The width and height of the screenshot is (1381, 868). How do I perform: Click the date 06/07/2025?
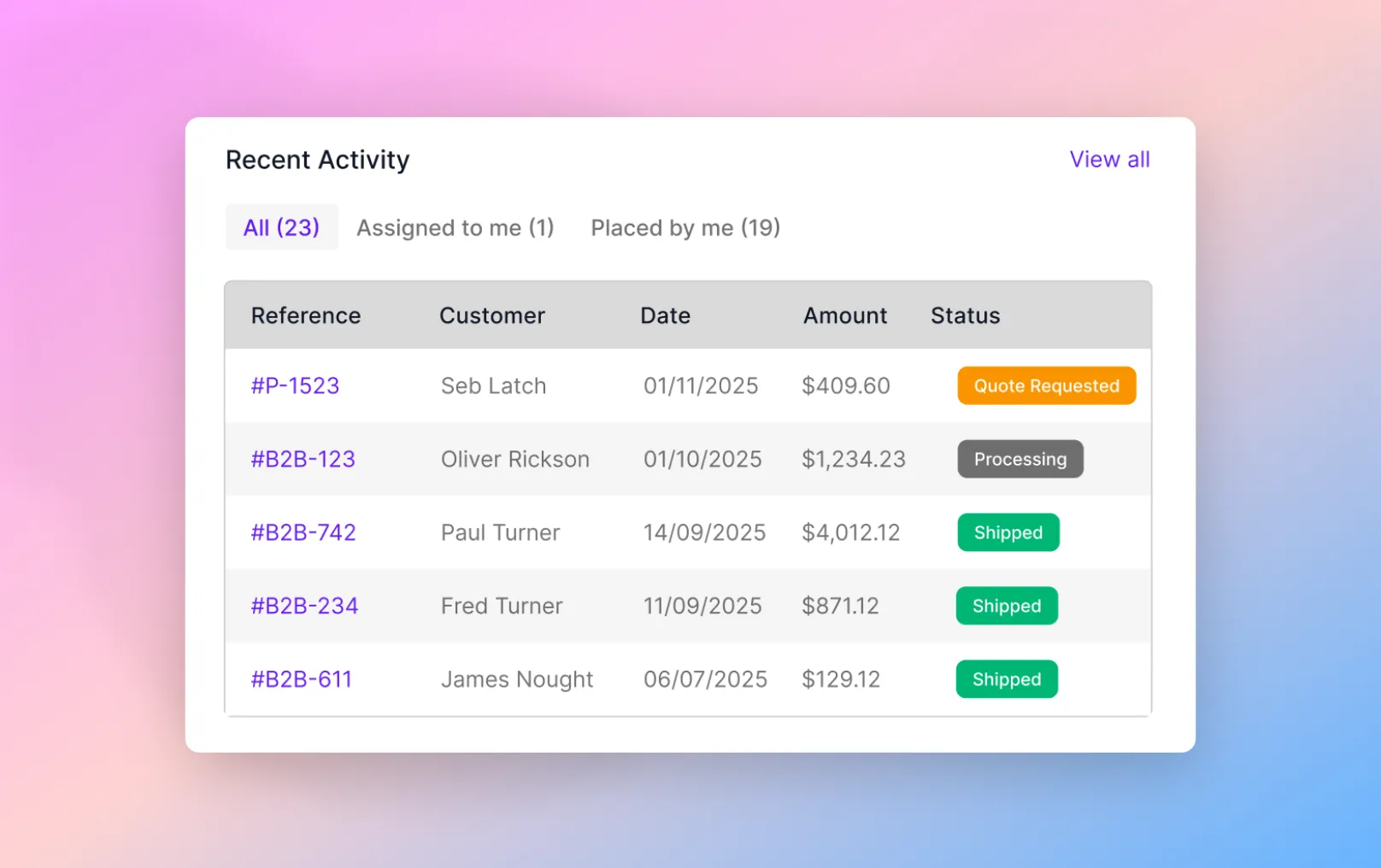[x=706, y=680]
